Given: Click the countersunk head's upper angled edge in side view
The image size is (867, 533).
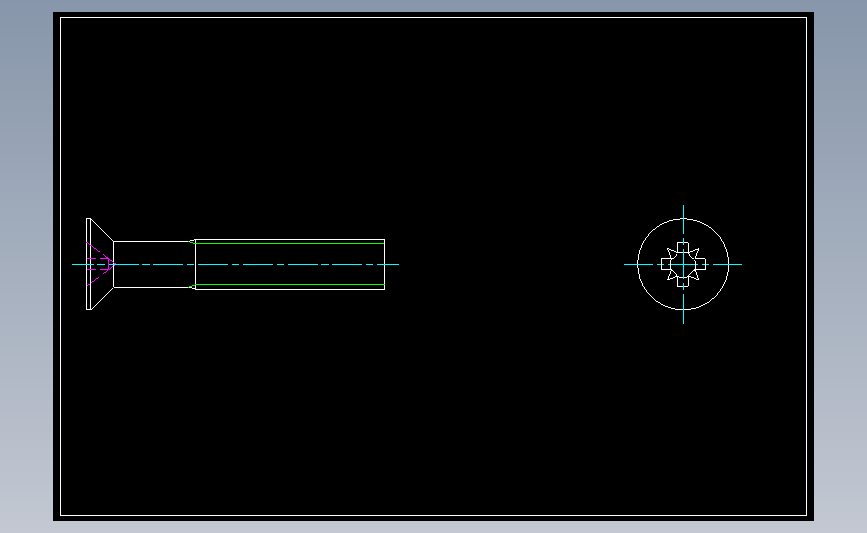Looking at the screenshot, I should click(x=102, y=230).
